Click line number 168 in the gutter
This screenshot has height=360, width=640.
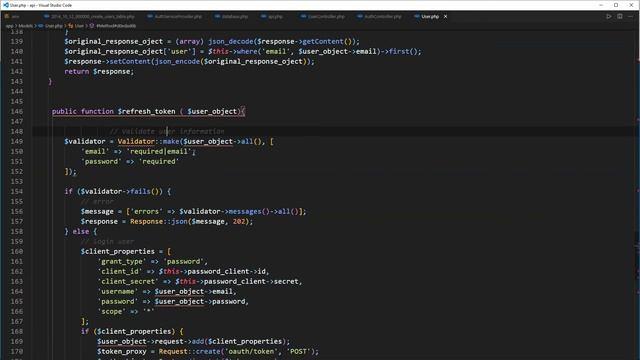click(x=16, y=331)
